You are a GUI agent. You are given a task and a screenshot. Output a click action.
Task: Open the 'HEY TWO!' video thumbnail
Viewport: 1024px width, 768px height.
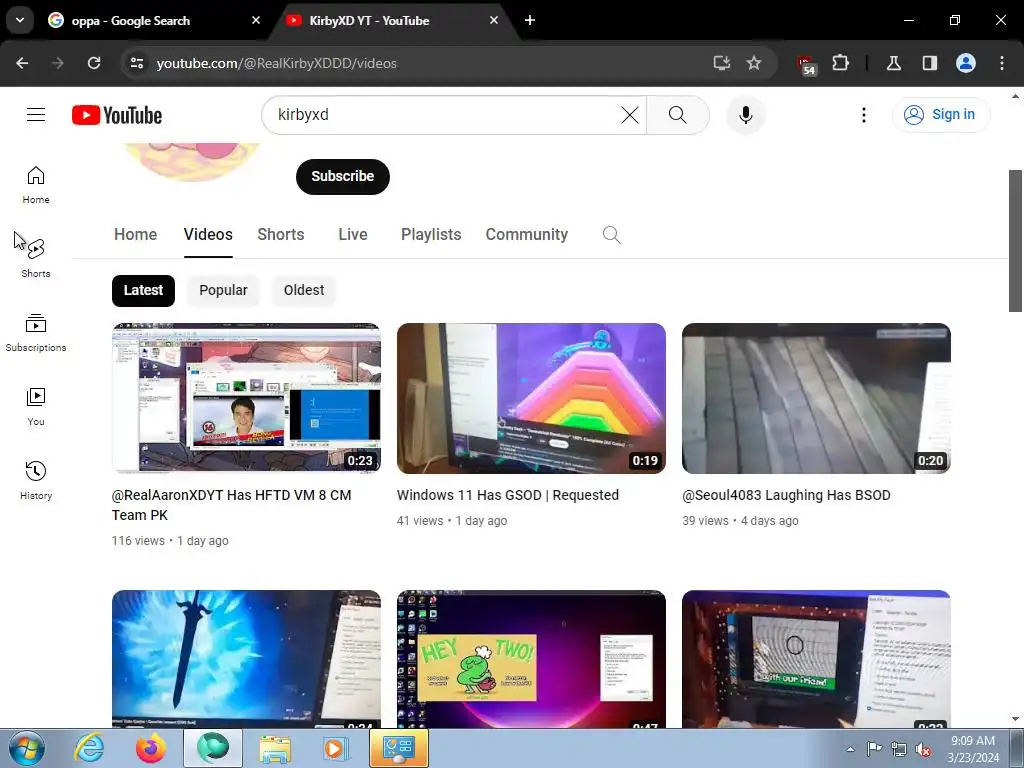point(531,658)
